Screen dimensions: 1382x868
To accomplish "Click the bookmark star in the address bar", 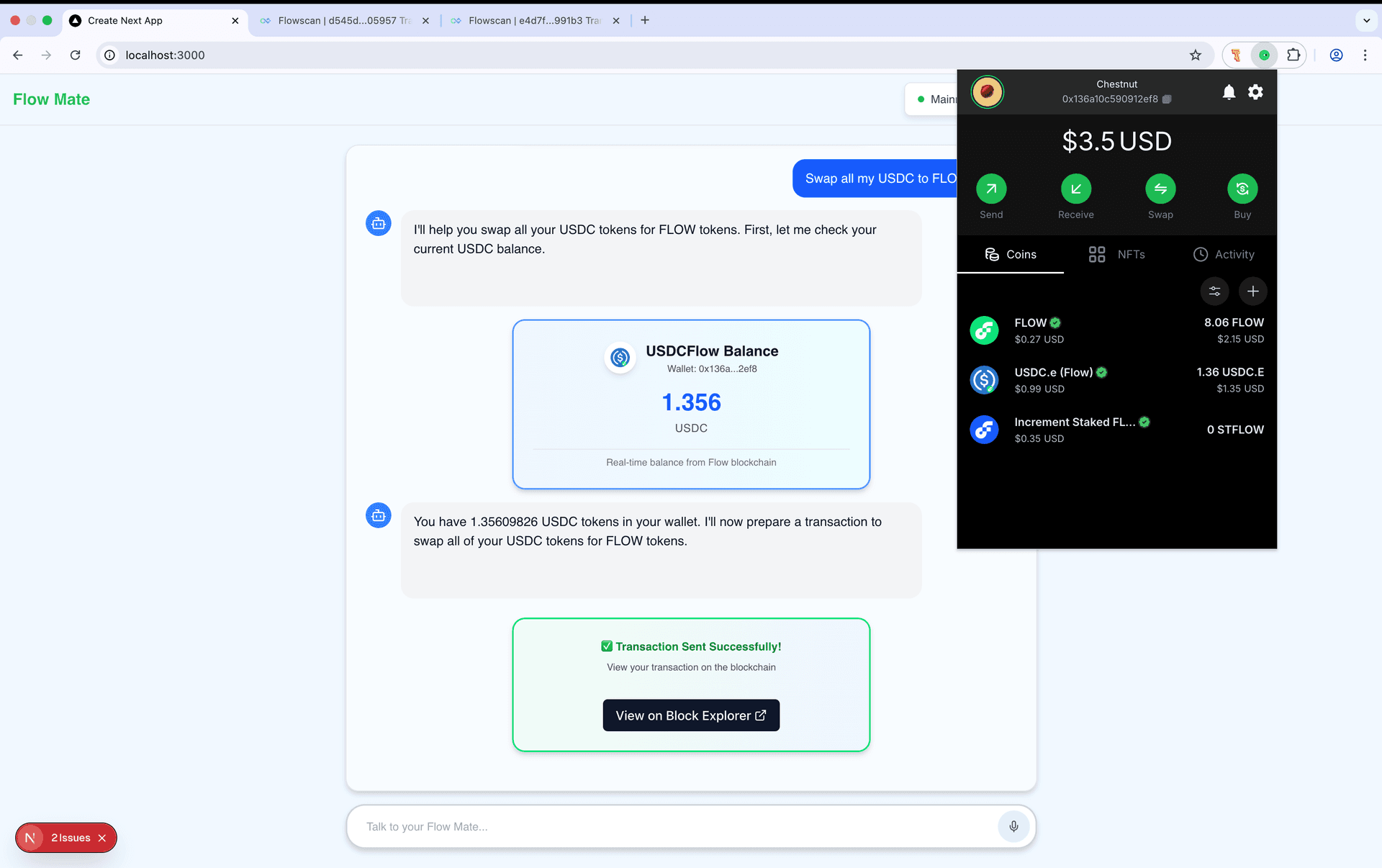I will (x=1196, y=55).
